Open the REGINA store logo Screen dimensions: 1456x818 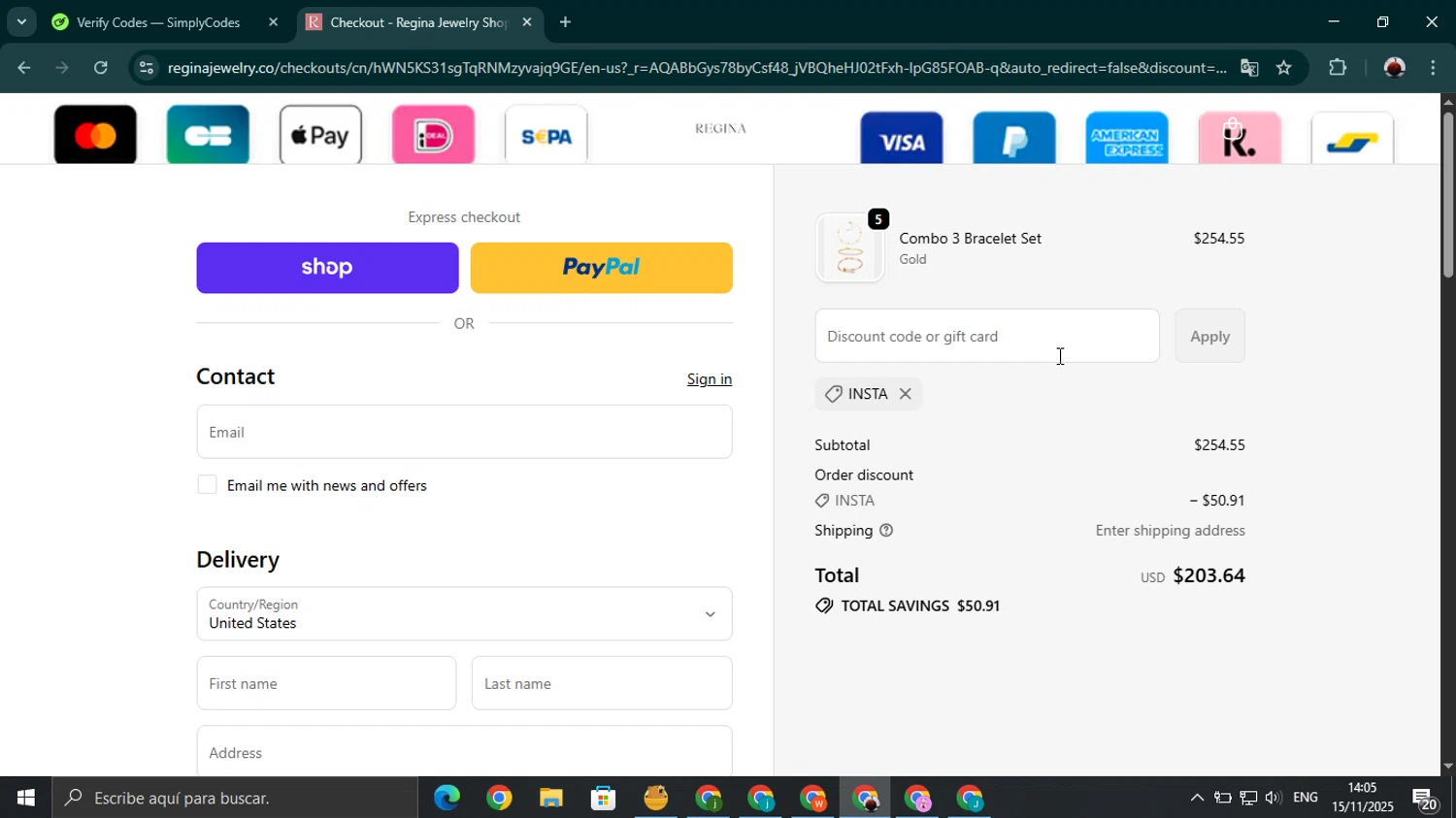pos(720,128)
